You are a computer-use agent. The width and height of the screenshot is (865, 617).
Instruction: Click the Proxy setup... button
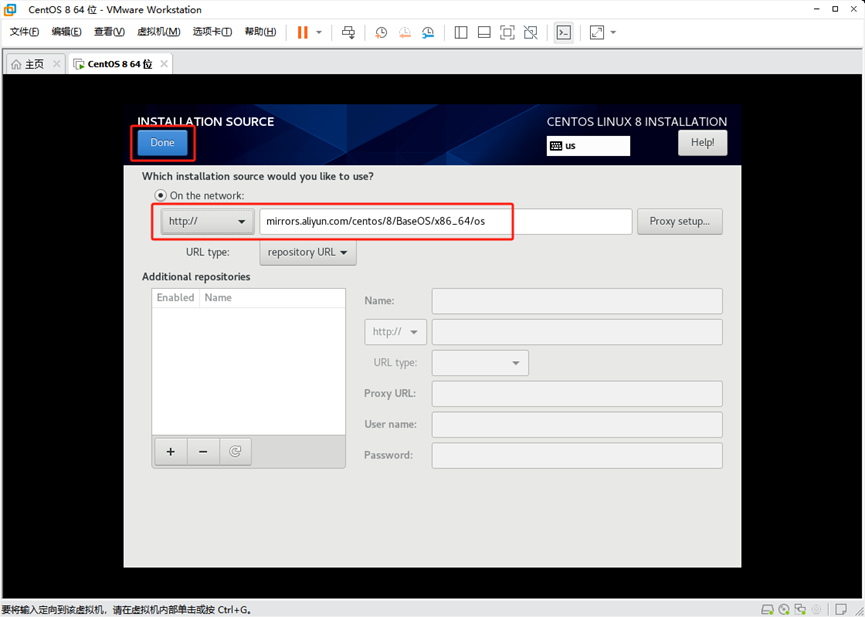pyautogui.click(x=680, y=221)
